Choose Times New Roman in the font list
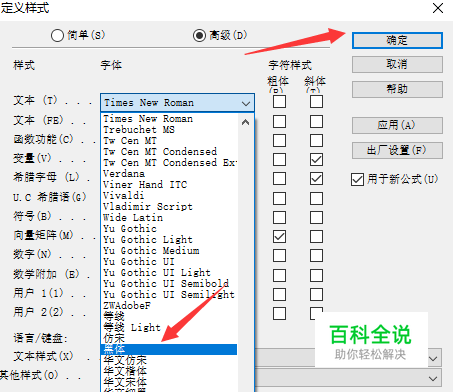 [169, 119]
